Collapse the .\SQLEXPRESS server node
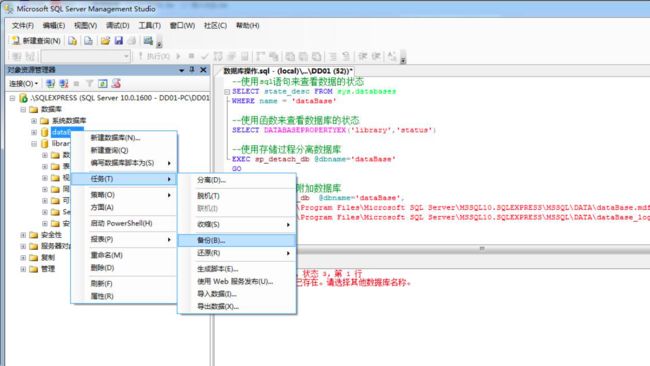 point(12,98)
